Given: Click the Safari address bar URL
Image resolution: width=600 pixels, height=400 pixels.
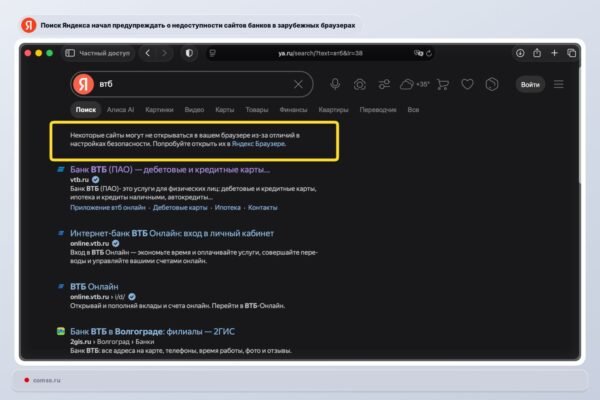Looking at the screenshot, I should click(320, 53).
